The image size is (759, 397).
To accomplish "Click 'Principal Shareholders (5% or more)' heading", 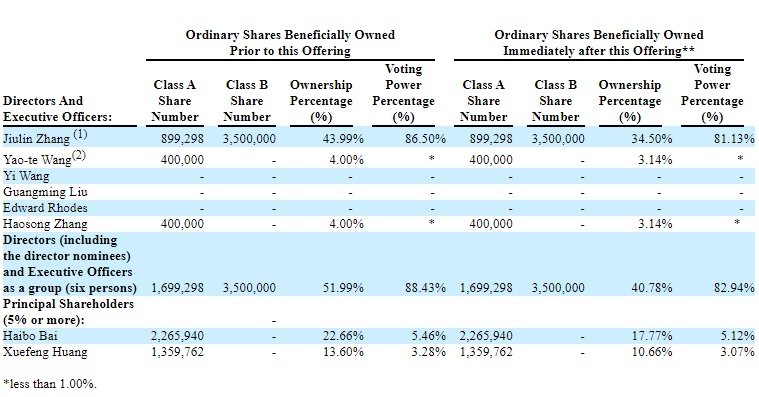I will (68, 312).
